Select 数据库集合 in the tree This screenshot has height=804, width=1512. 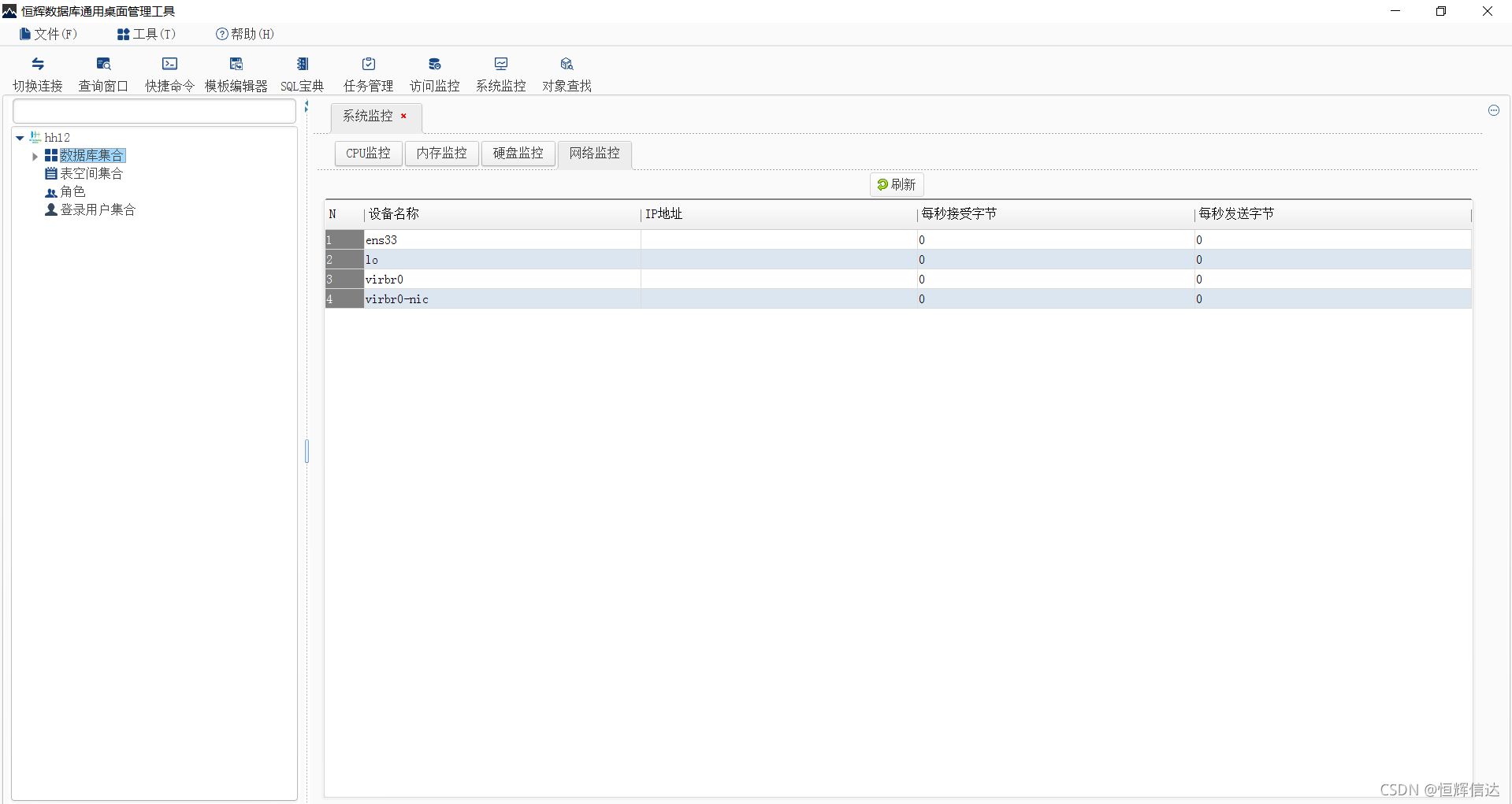pos(92,155)
